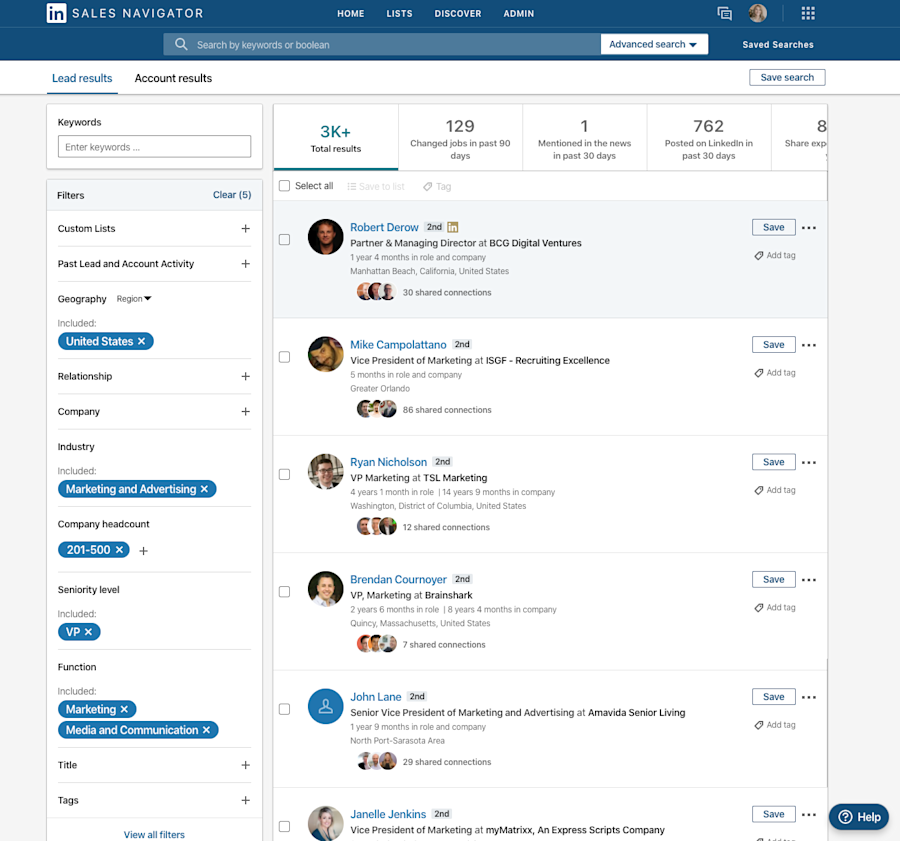Focus the Search by keywords or boolean box
The image size is (900, 841).
coord(382,44)
